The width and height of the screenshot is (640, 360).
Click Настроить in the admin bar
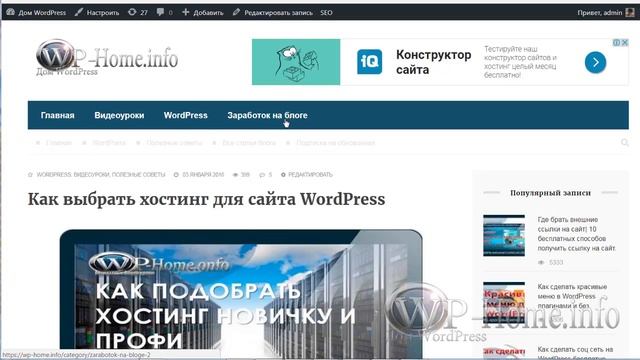[97, 13]
